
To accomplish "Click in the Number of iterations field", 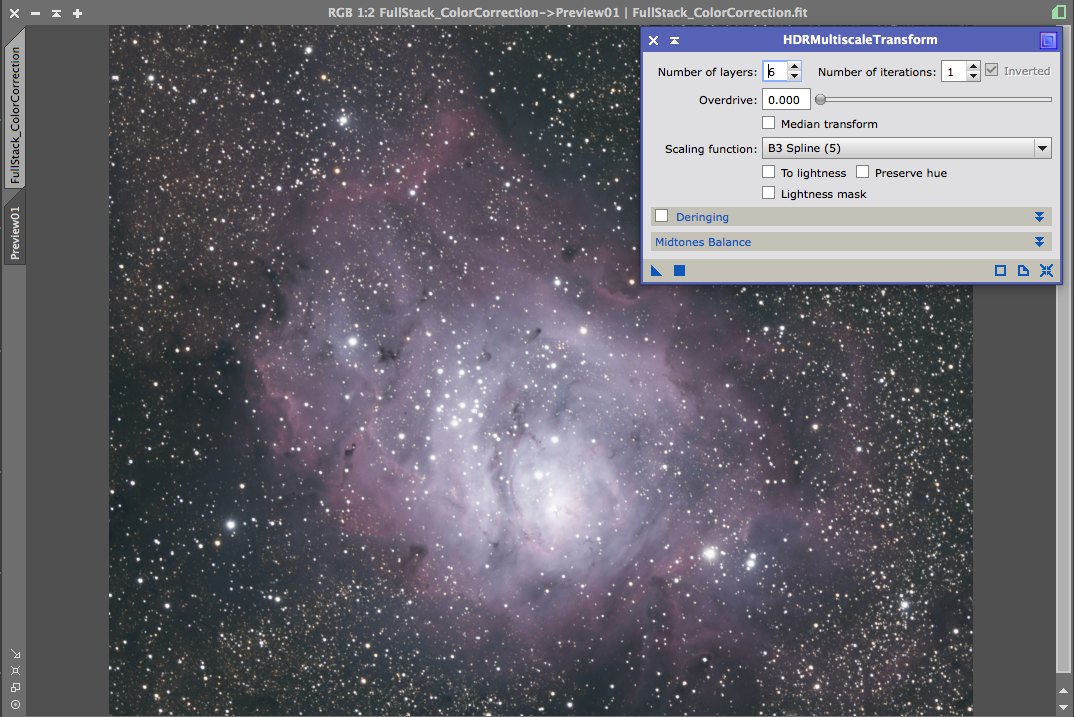I will tap(954, 71).
